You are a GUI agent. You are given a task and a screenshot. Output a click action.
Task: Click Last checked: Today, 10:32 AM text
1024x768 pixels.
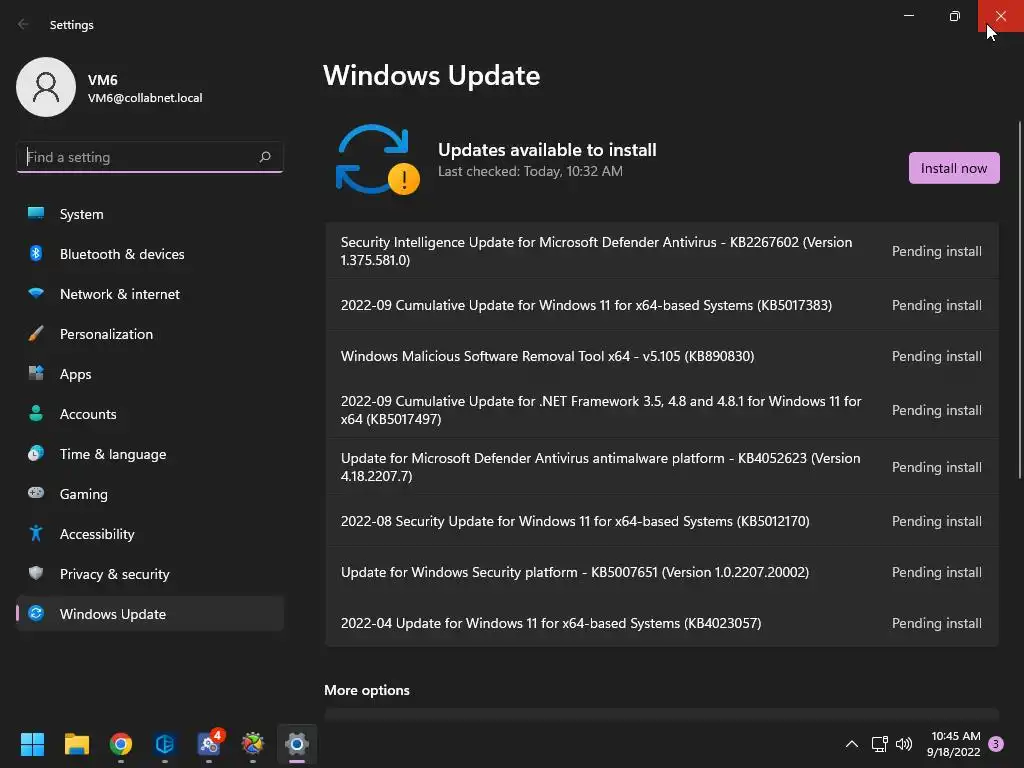(x=530, y=171)
